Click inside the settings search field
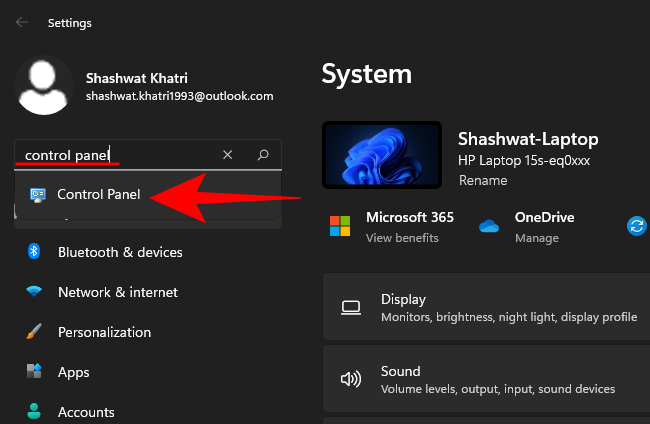 point(110,155)
